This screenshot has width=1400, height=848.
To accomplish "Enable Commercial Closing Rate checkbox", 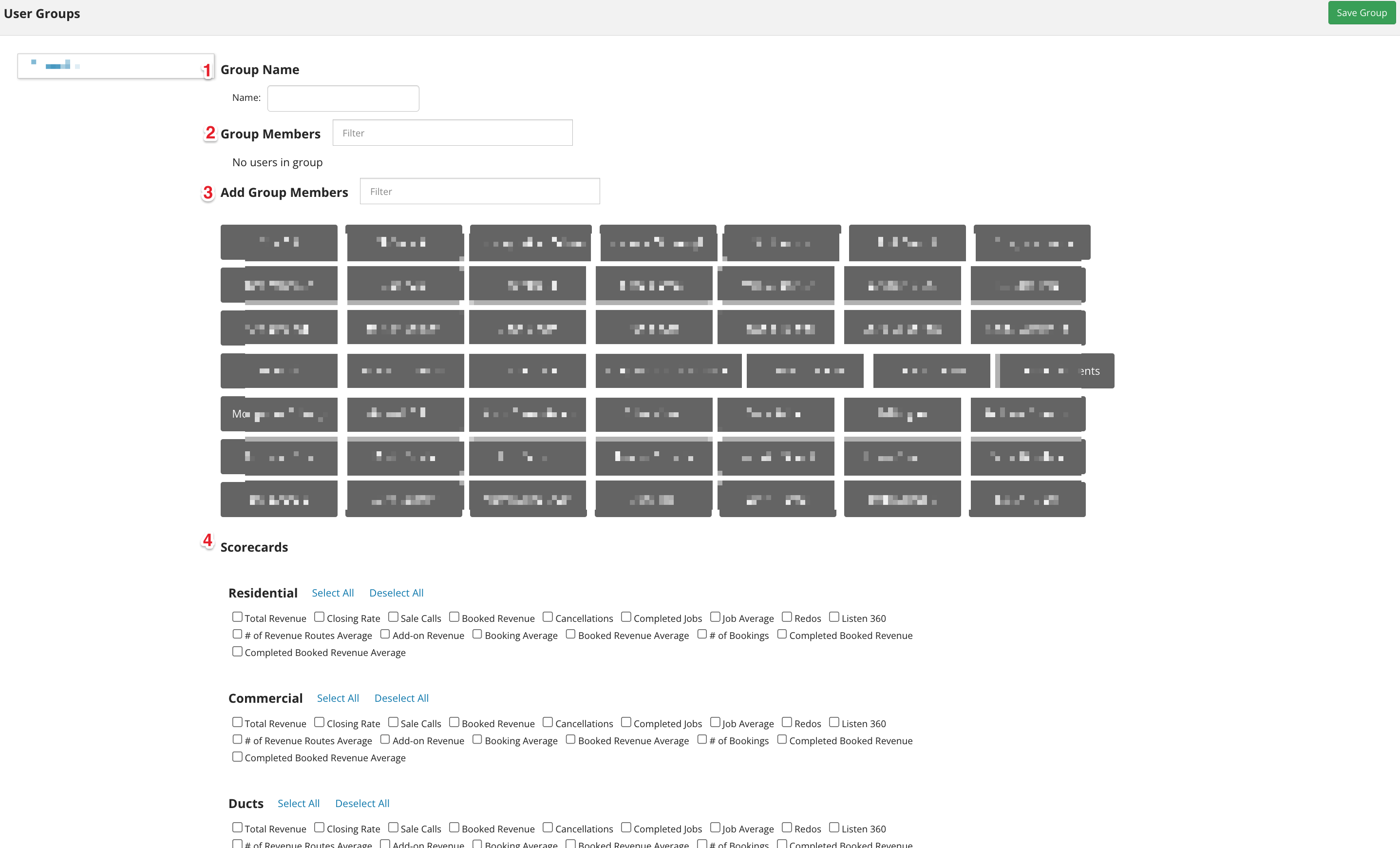I will pos(320,722).
